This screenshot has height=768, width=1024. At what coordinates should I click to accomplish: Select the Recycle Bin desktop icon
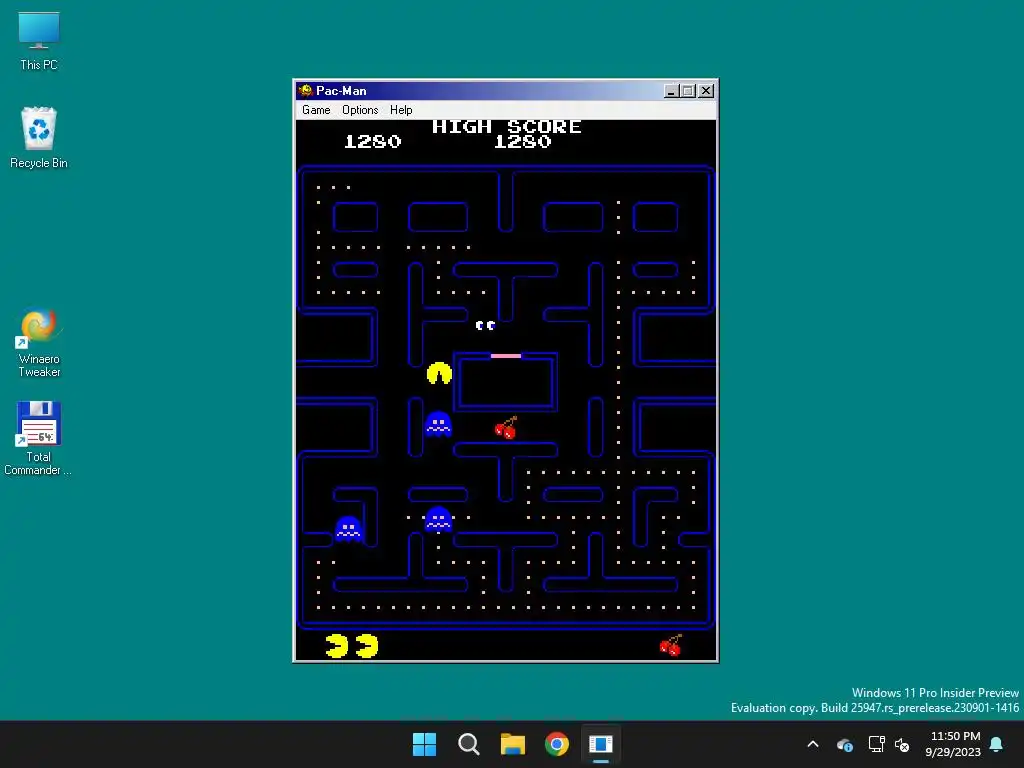point(39,138)
